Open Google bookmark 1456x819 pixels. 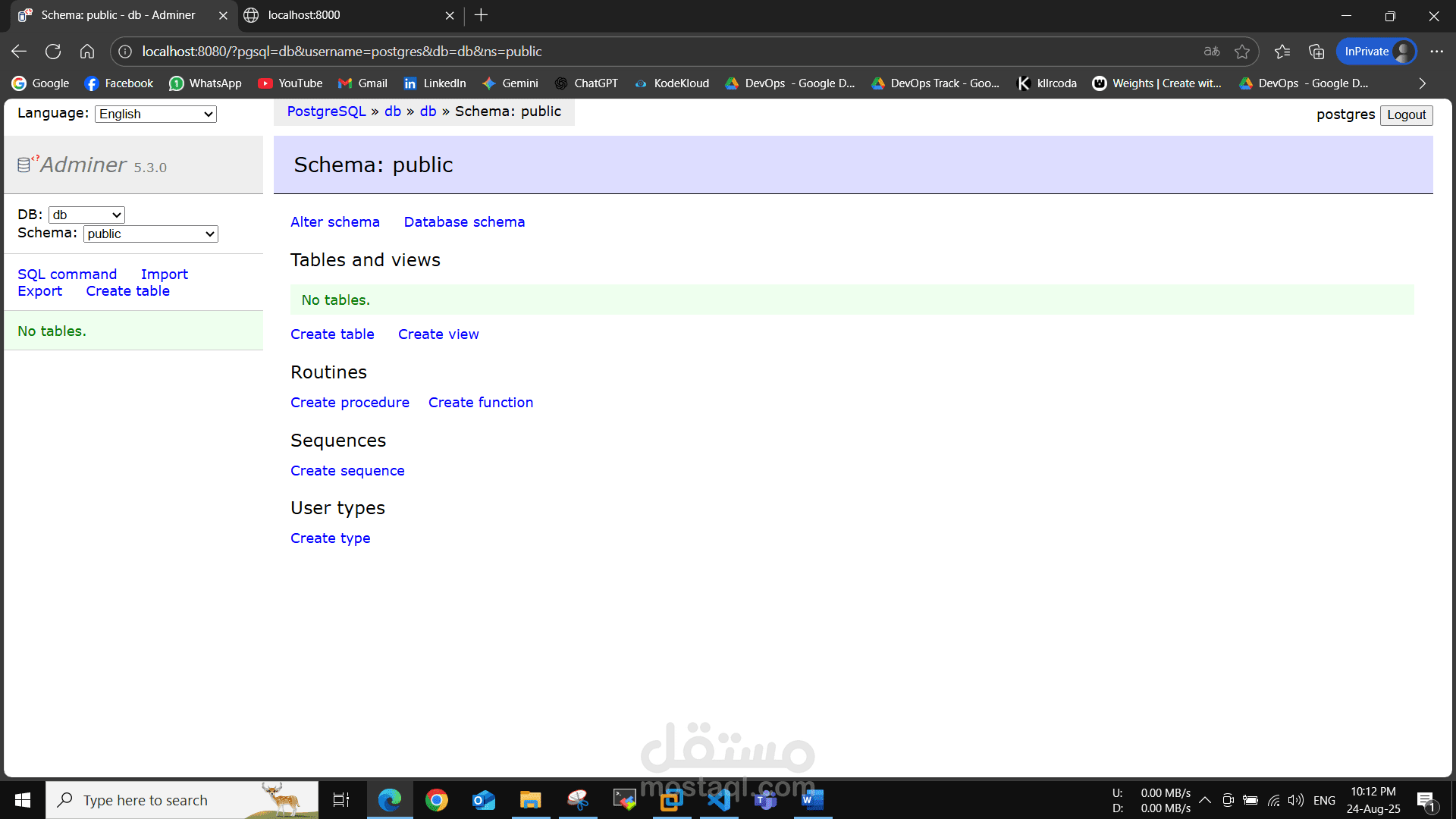click(41, 83)
